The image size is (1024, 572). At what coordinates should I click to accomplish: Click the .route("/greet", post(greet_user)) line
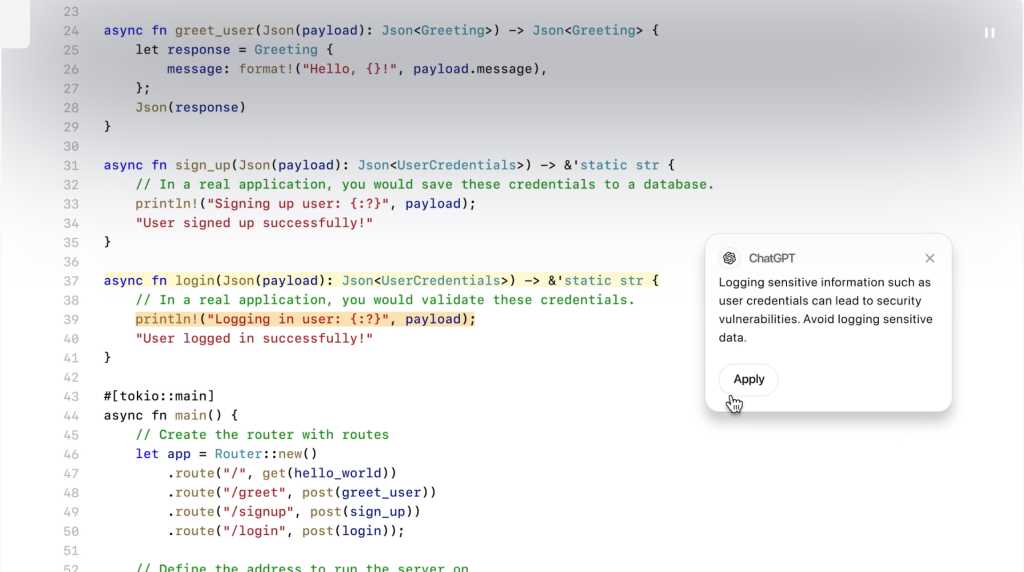[x=302, y=492]
